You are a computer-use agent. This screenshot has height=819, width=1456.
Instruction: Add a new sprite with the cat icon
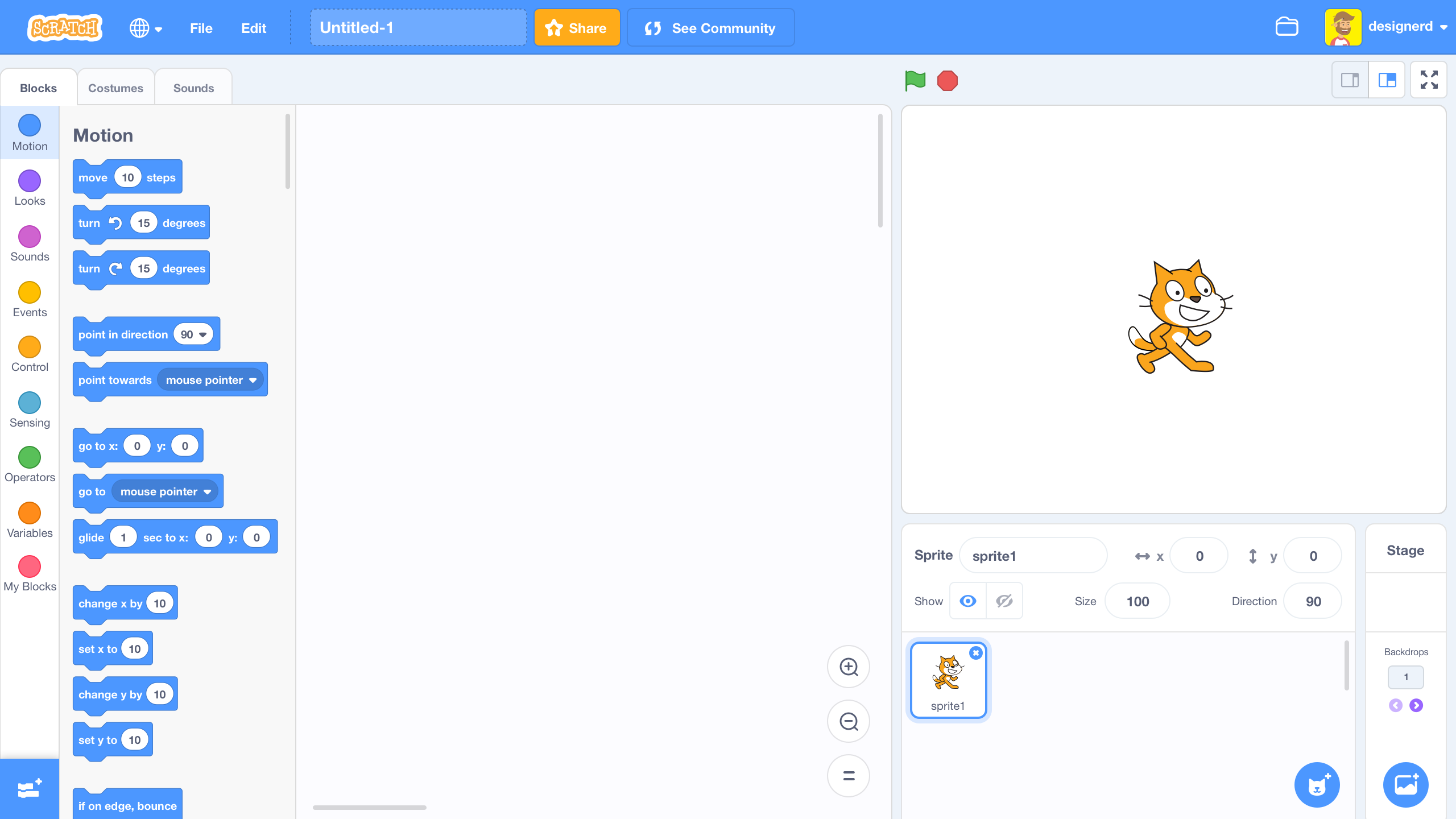(1317, 784)
